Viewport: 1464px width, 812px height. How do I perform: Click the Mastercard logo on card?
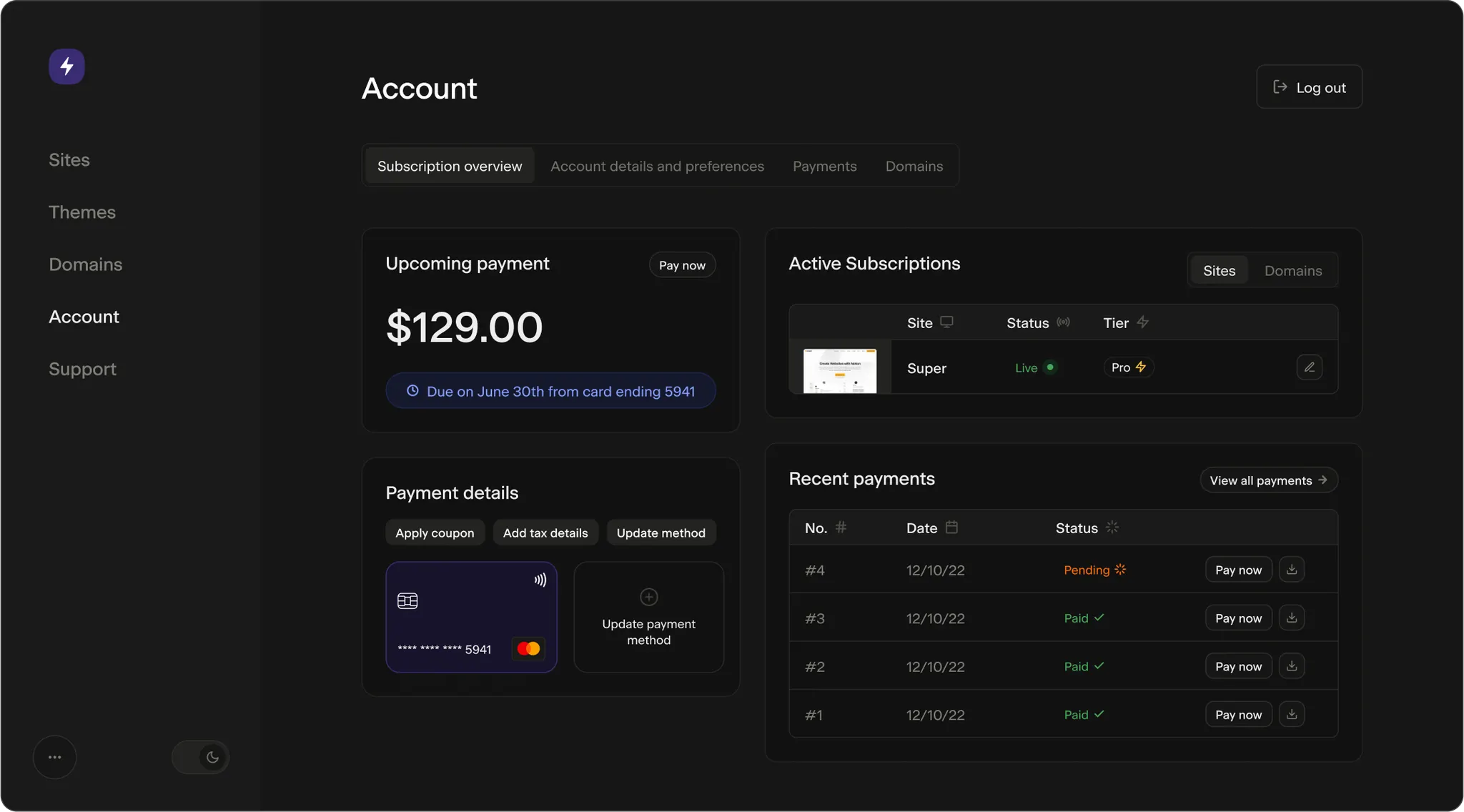(x=528, y=649)
